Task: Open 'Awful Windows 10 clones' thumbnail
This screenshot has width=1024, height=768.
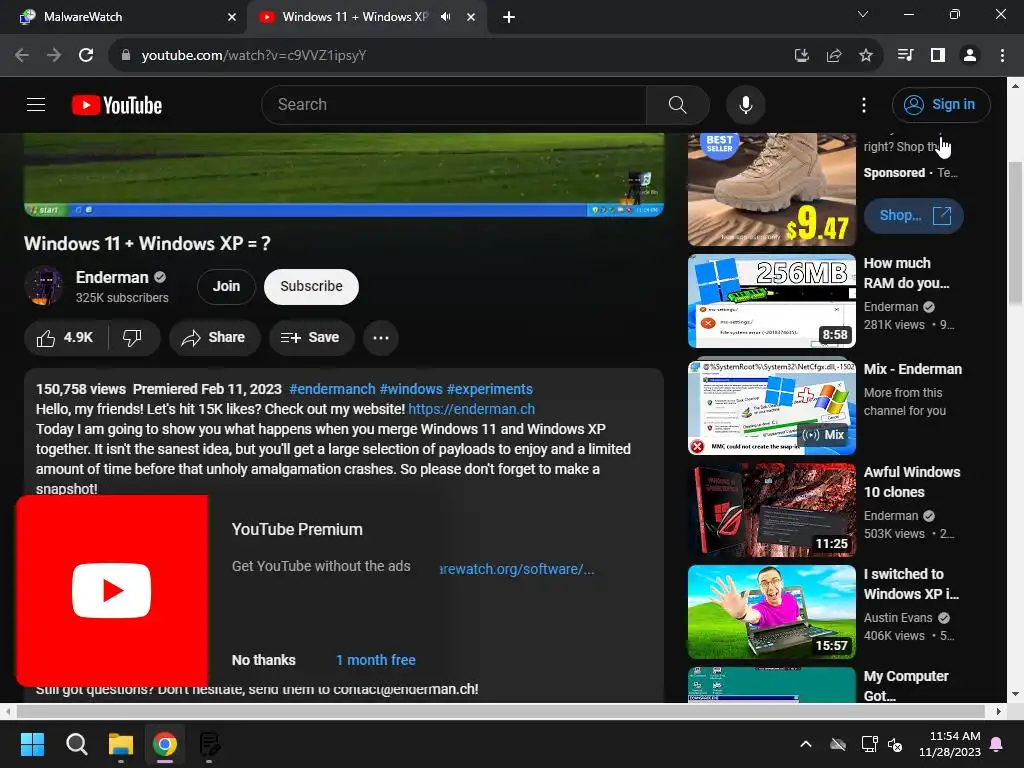Action: (x=772, y=510)
